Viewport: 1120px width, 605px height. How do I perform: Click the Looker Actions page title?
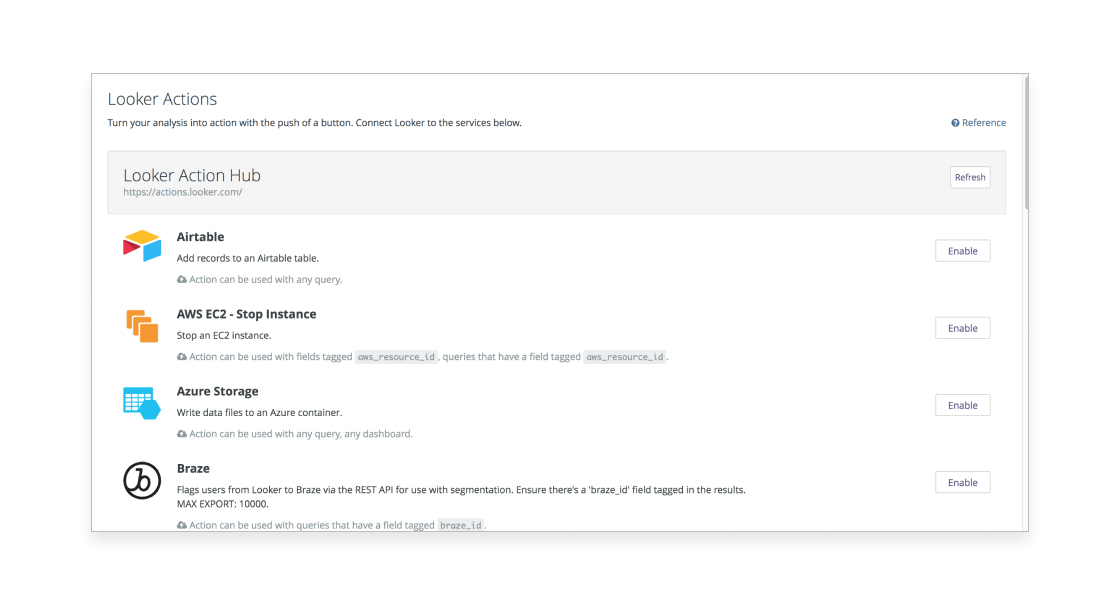[162, 99]
